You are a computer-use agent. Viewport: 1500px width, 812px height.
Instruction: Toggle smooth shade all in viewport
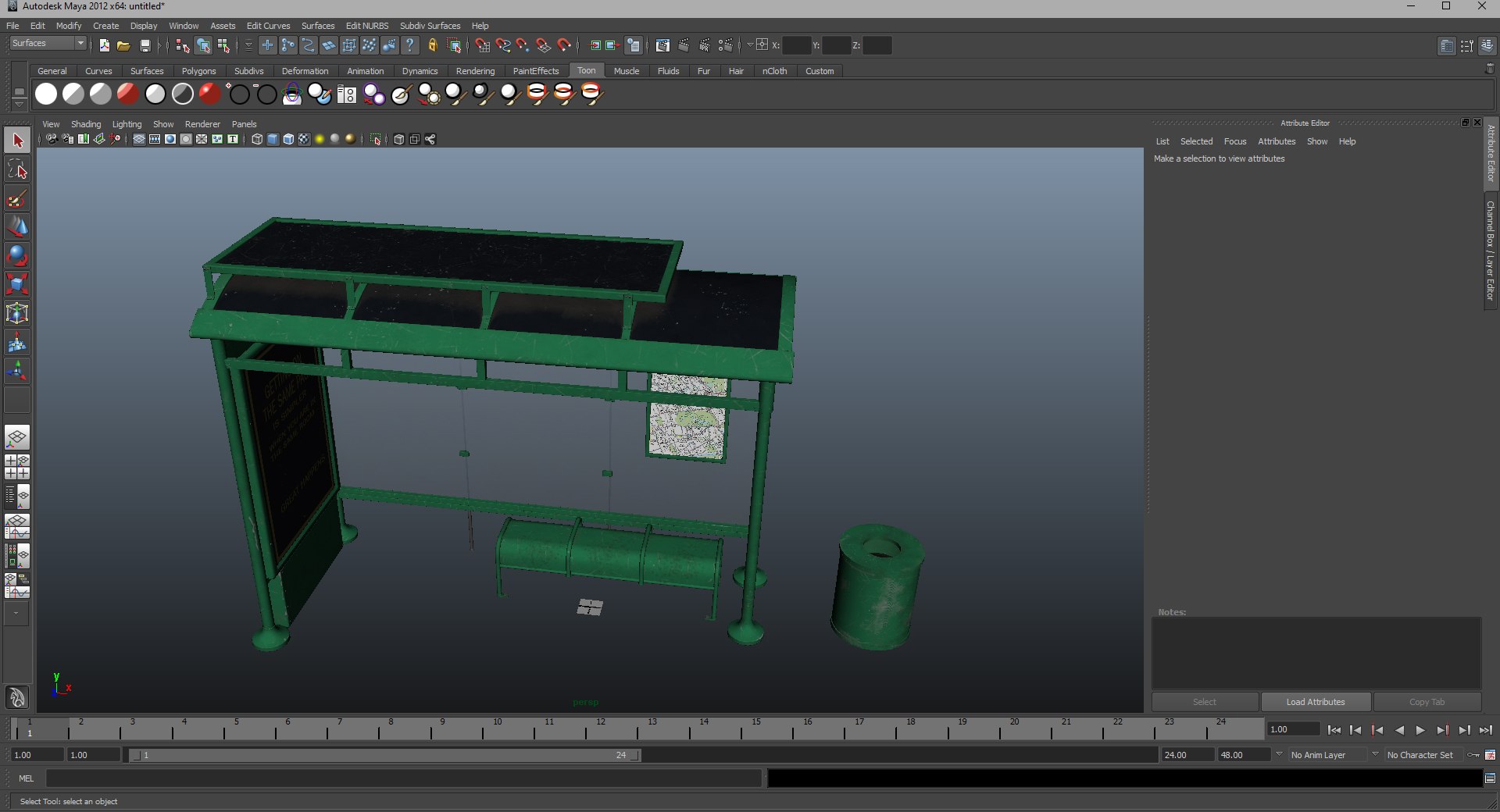click(x=273, y=139)
